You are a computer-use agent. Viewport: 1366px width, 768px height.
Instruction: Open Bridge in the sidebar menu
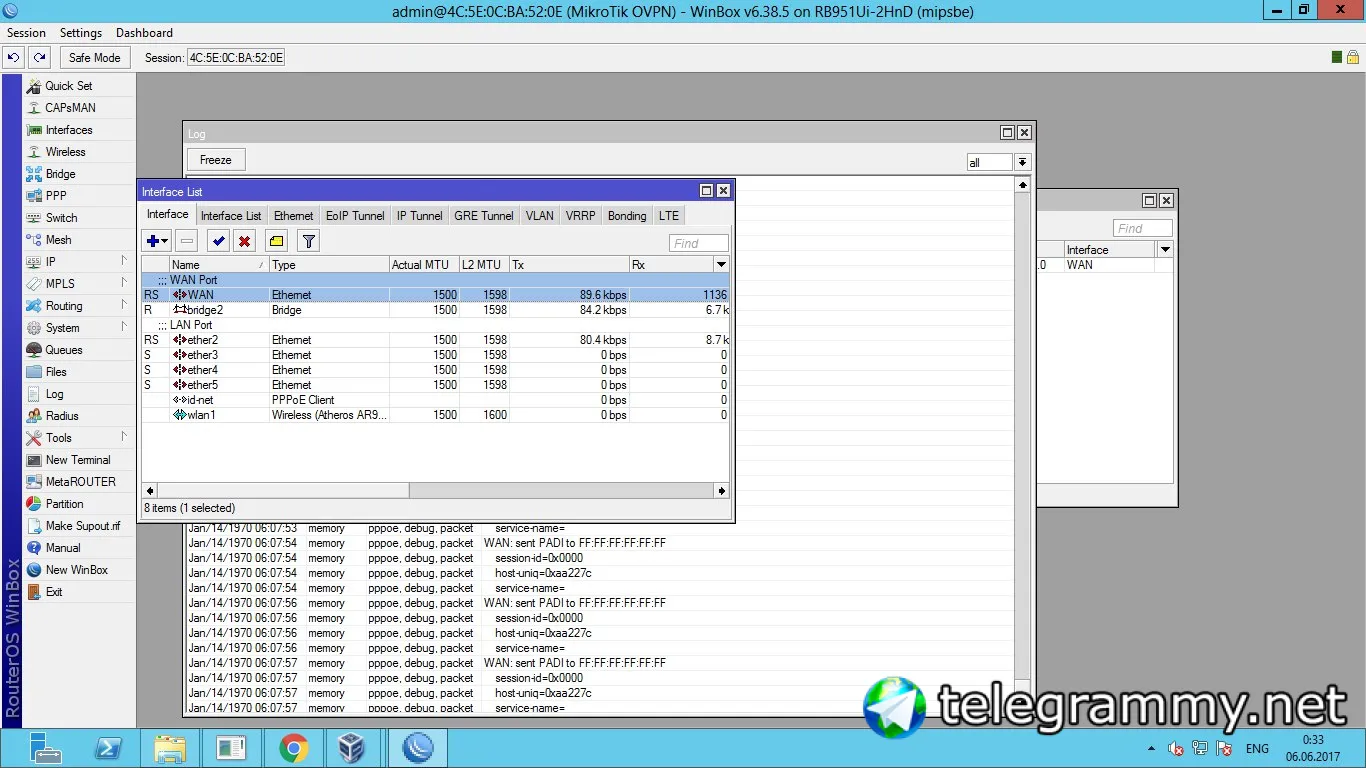60,174
